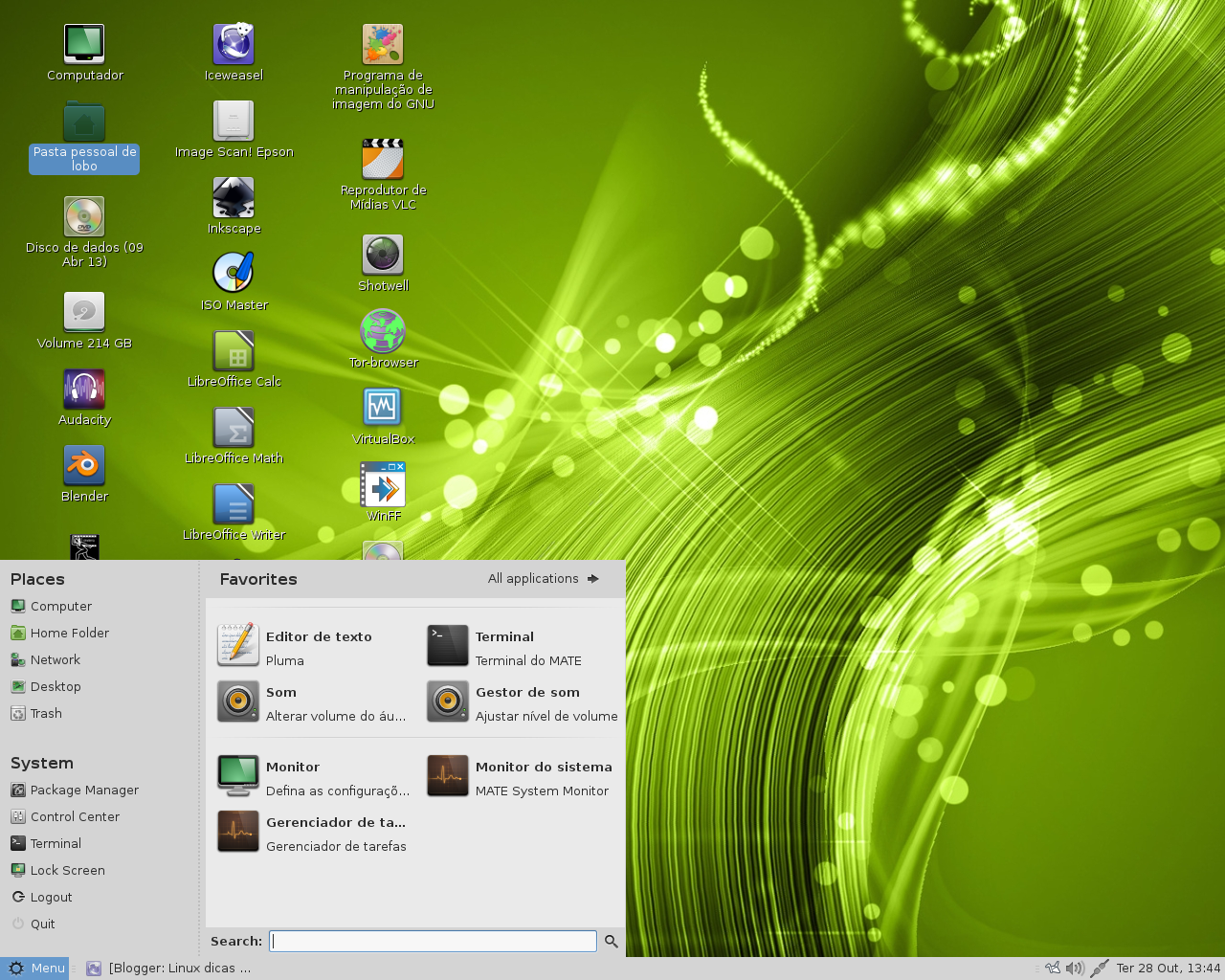The width and height of the screenshot is (1225, 980).
Task: Click the search magnifier button
Action: pyautogui.click(x=611, y=941)
